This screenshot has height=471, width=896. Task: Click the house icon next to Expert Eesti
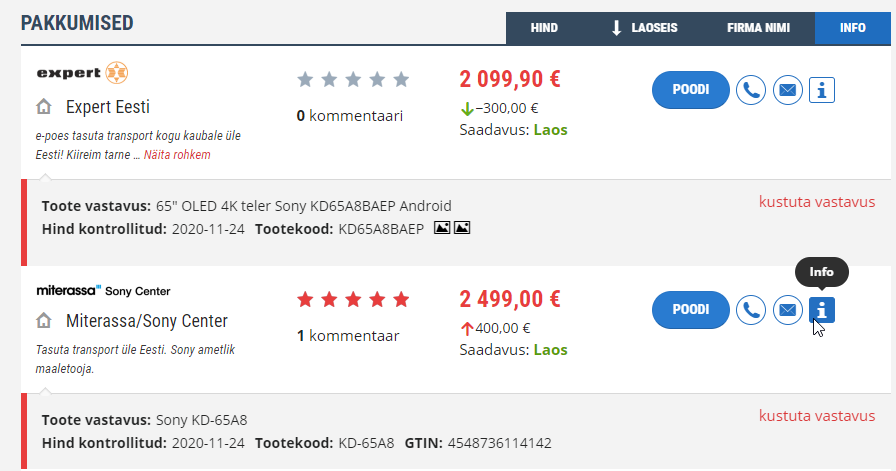tap(44, 106)
